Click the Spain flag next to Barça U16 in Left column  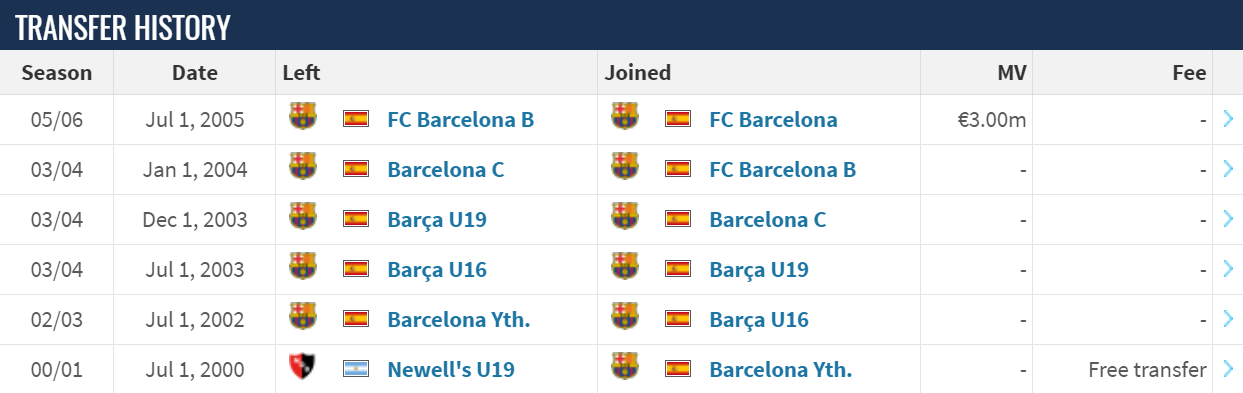pyautogui.click(x=356, y=269)
